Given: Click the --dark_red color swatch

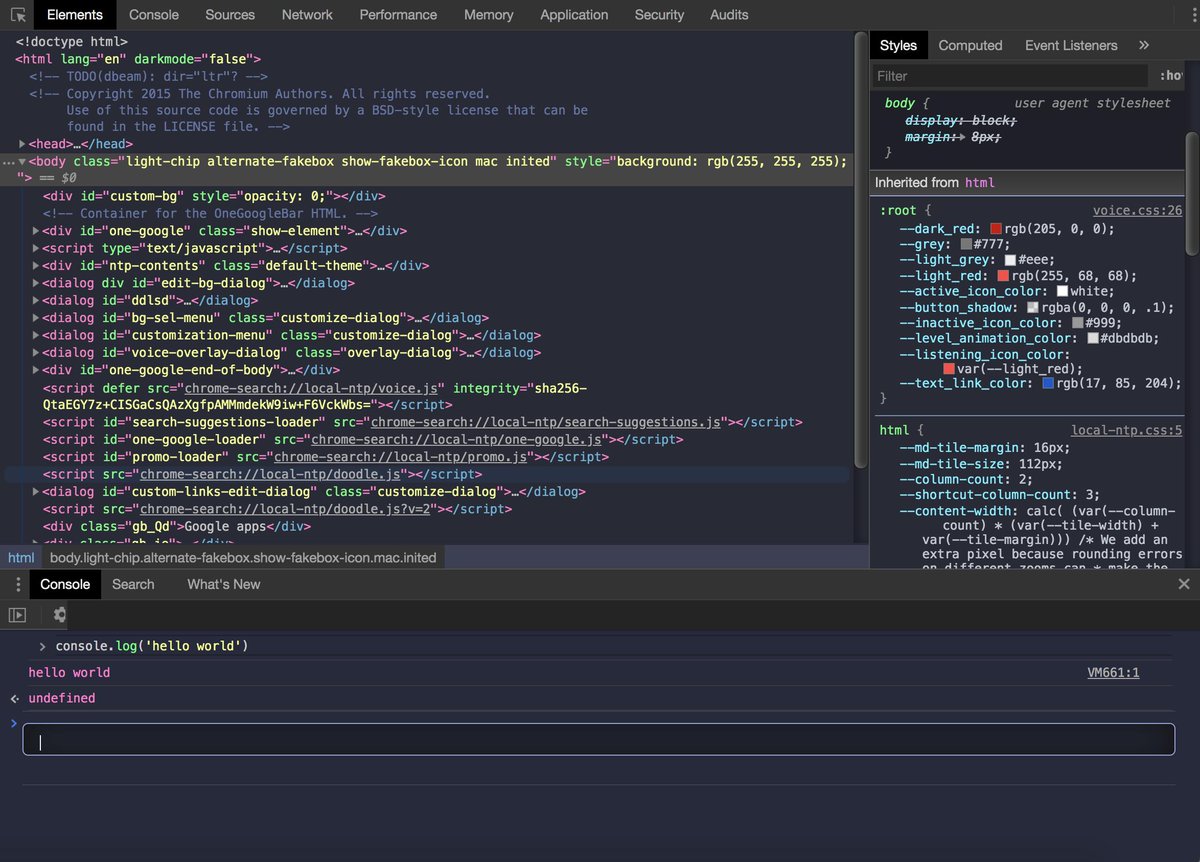Looking at the screenshot, I should tap(996, 229).
